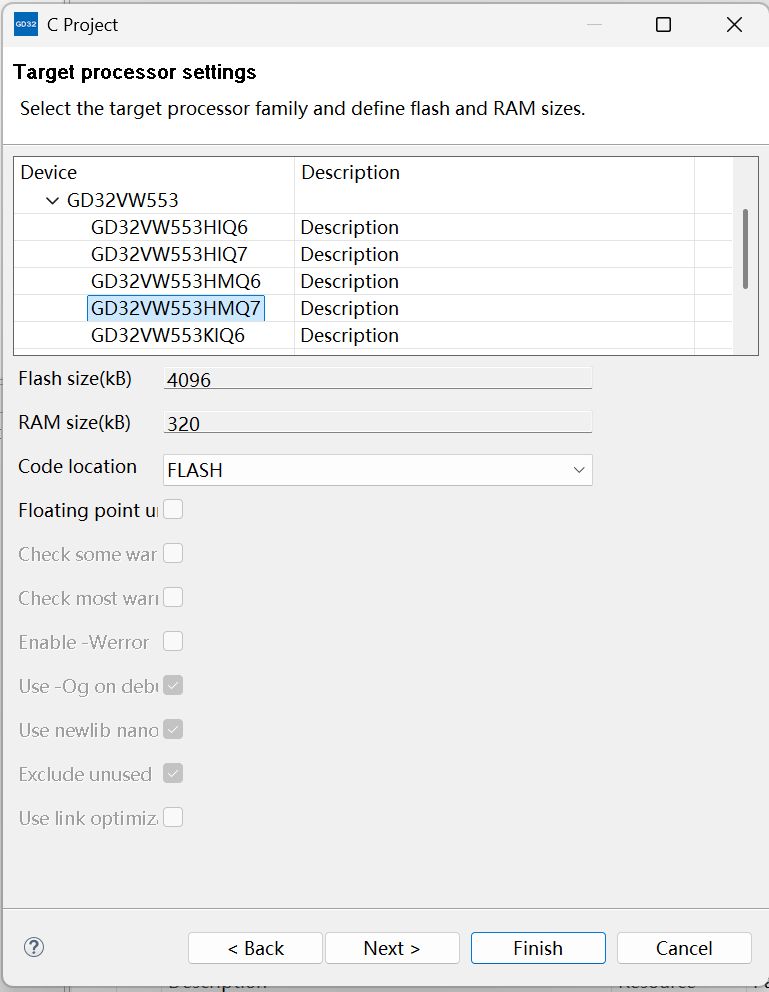The height and width of the screenshot is (992, 769).
Task: Toggle the Enable -Werror checkbox
Action: [173, 642]
